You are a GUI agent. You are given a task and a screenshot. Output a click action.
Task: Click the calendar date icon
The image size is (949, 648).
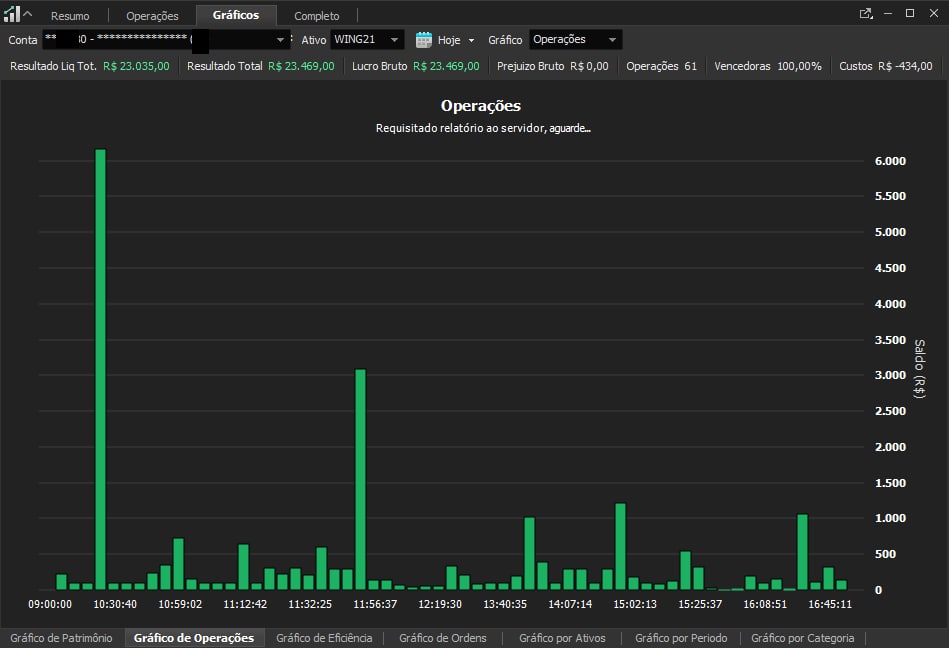(424, 40)
